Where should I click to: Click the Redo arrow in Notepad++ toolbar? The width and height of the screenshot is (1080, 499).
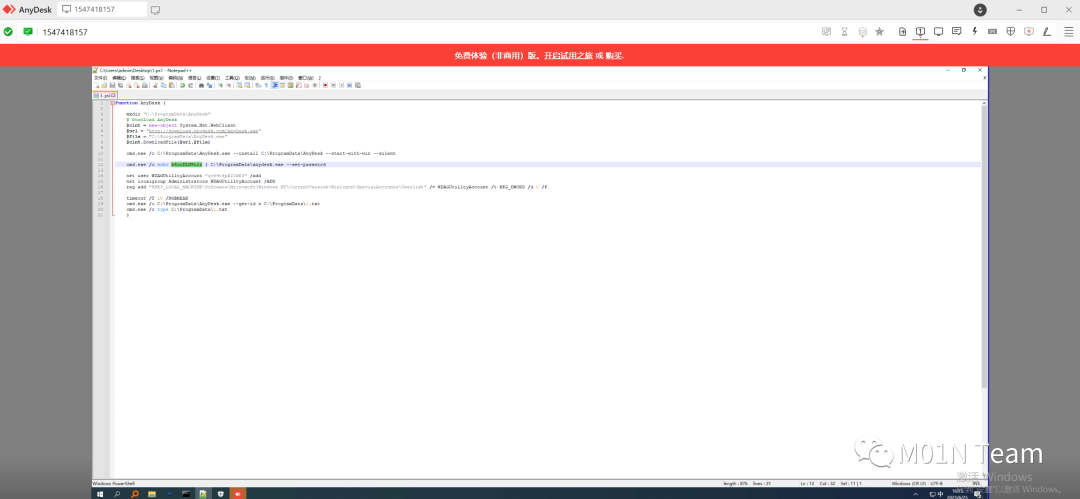(x=191, y=85)
